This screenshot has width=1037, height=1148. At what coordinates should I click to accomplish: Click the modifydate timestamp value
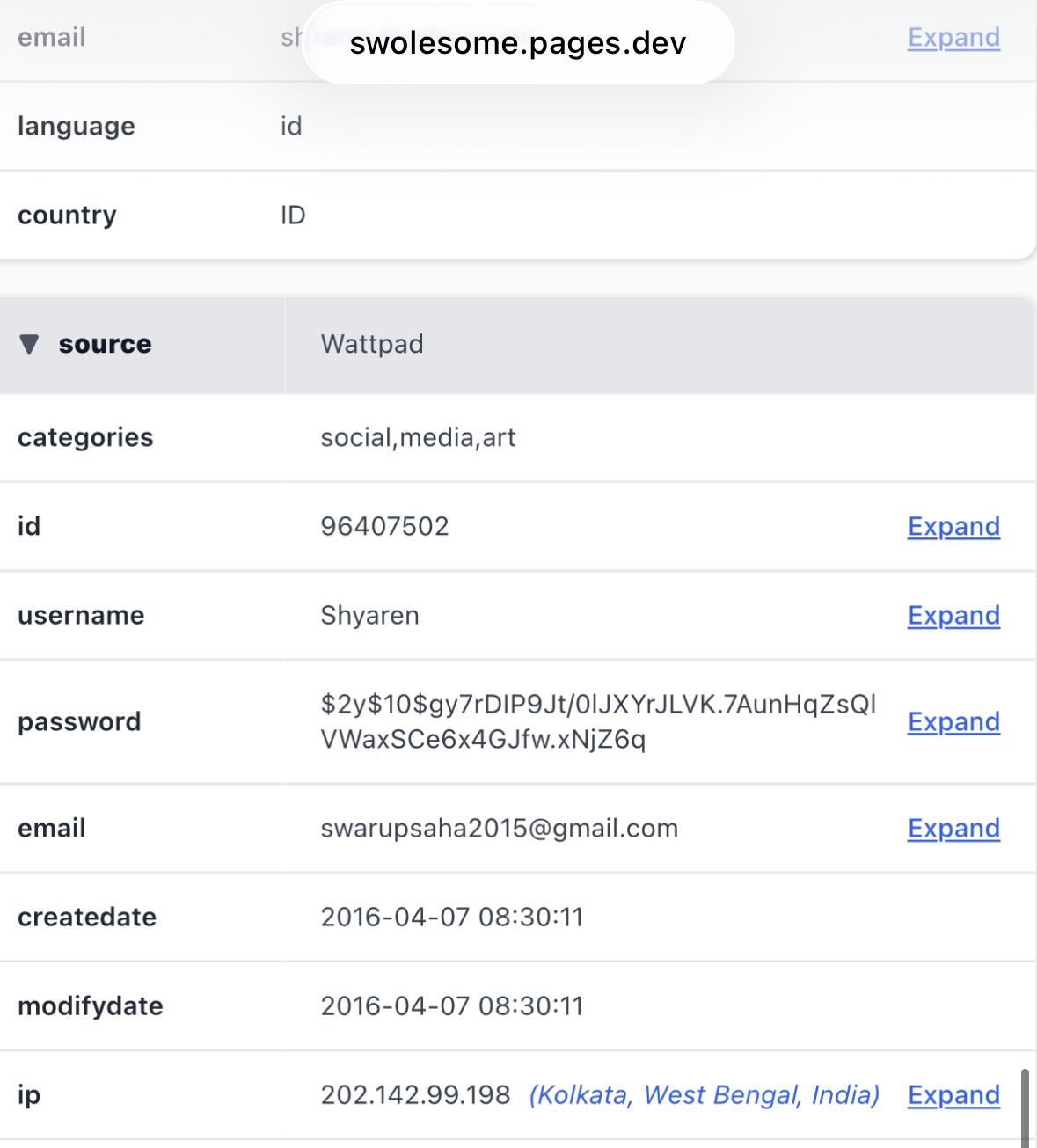451,1005
